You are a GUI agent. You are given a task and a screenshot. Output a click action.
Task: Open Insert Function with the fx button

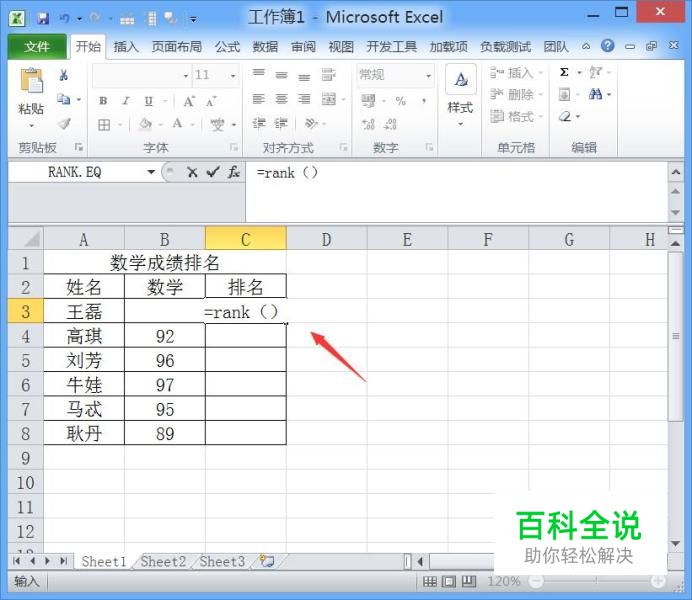[x=233, y=172]
